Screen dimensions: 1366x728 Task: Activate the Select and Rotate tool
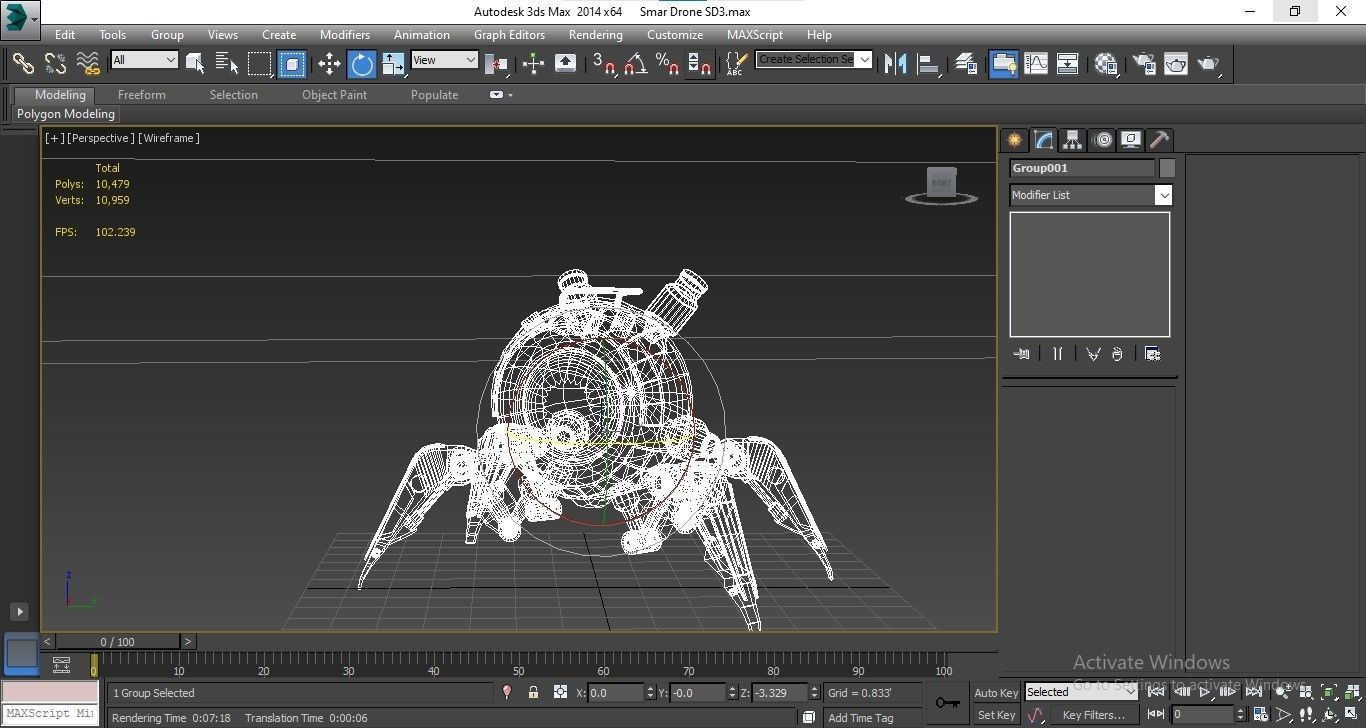point(361,64)
